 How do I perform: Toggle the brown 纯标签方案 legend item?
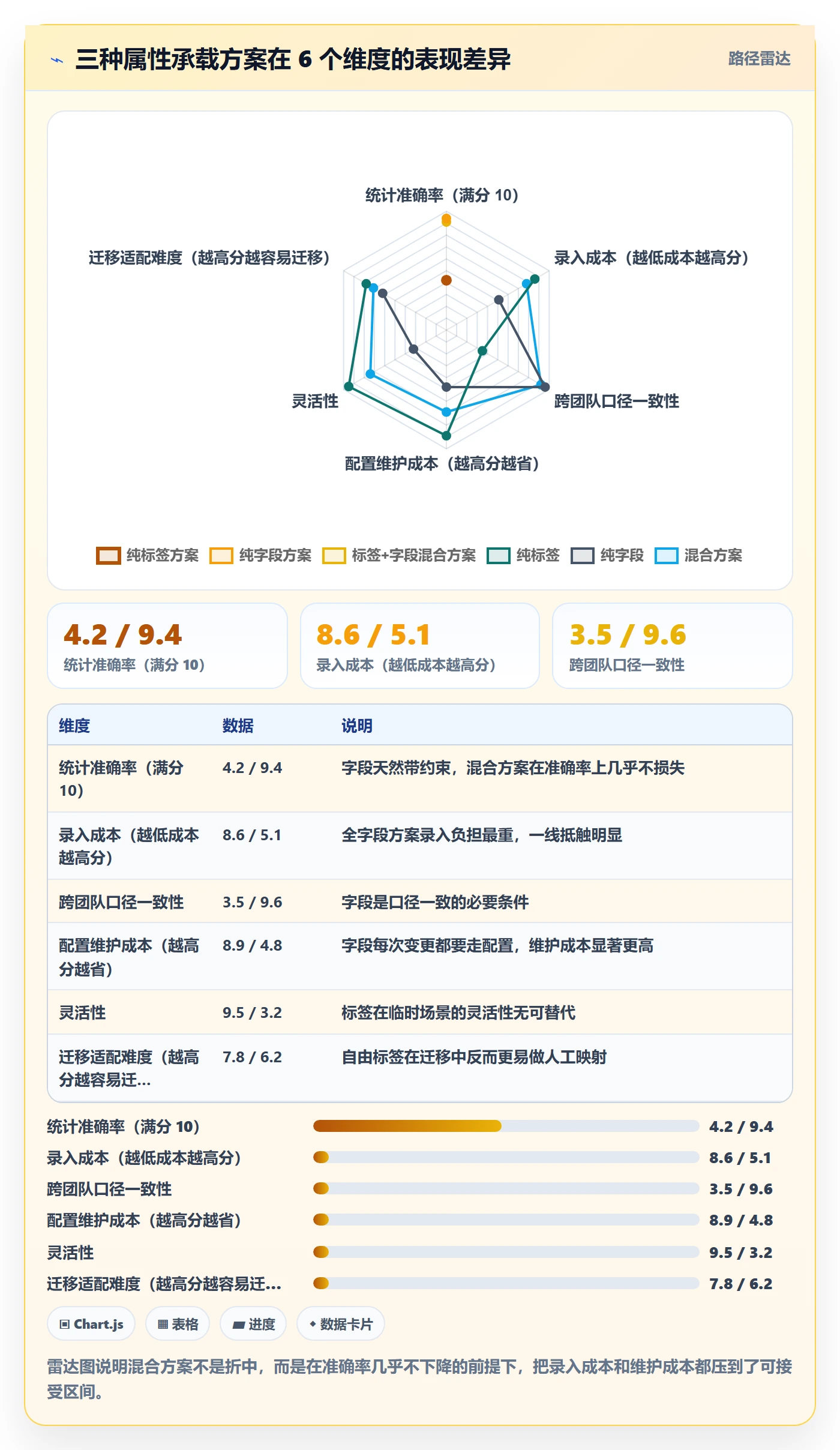[148, 556]
